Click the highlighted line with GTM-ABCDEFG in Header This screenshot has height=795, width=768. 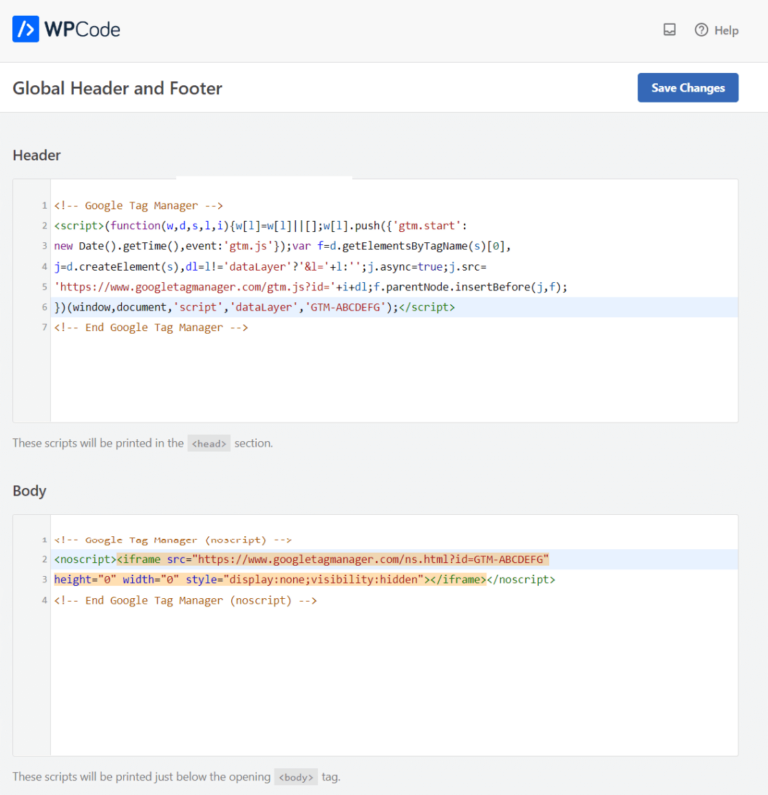coord(394,307)
